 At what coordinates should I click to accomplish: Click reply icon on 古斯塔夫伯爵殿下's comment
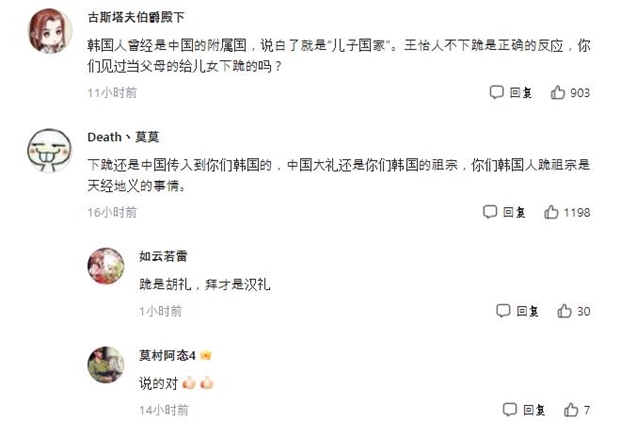(495, 92)
